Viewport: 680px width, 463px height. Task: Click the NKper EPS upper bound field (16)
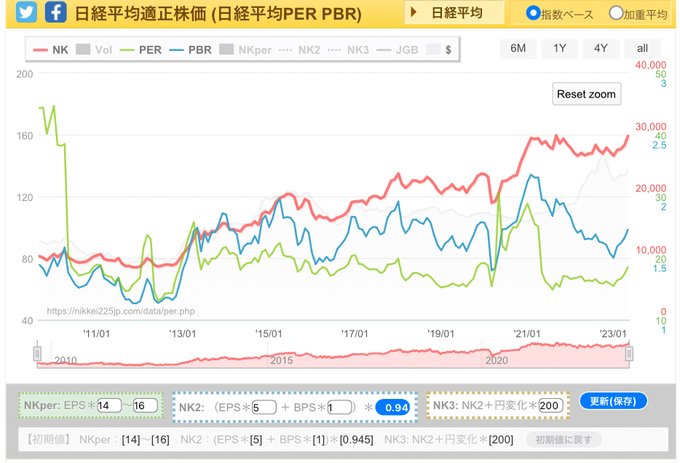145,406
